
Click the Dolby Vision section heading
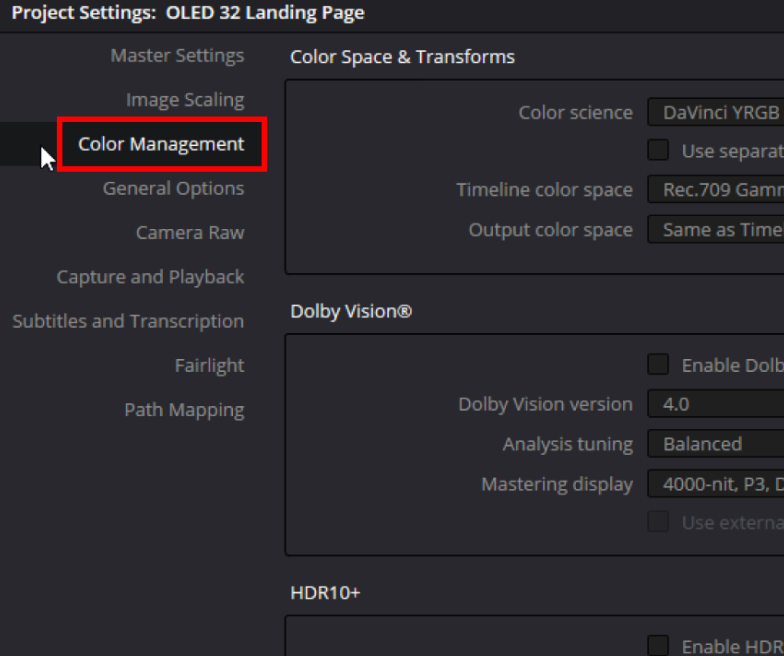coord(351,312)
